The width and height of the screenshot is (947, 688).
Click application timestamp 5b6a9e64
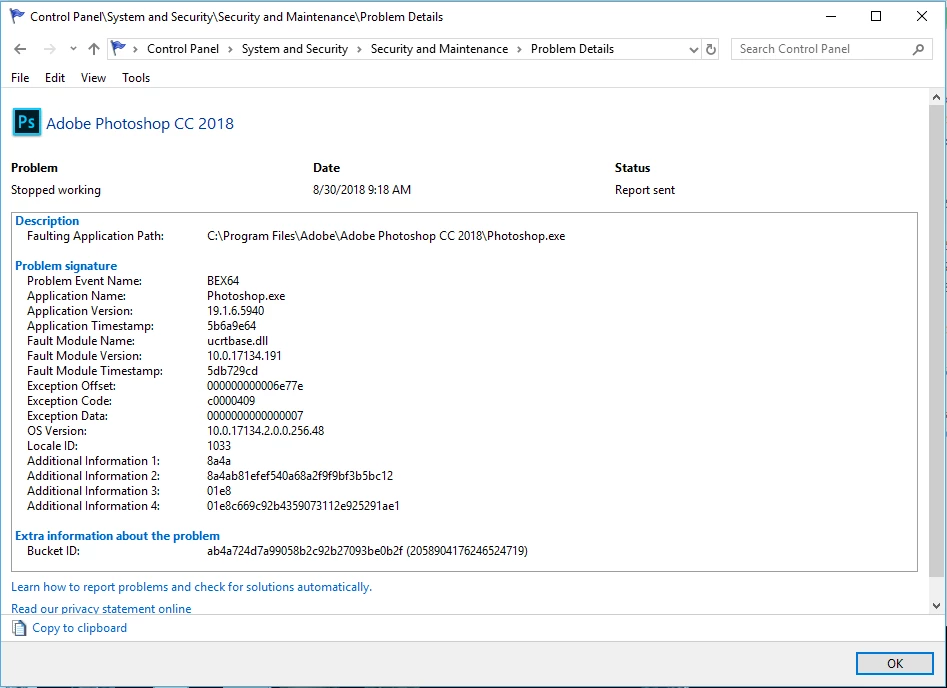coord(231,326)
